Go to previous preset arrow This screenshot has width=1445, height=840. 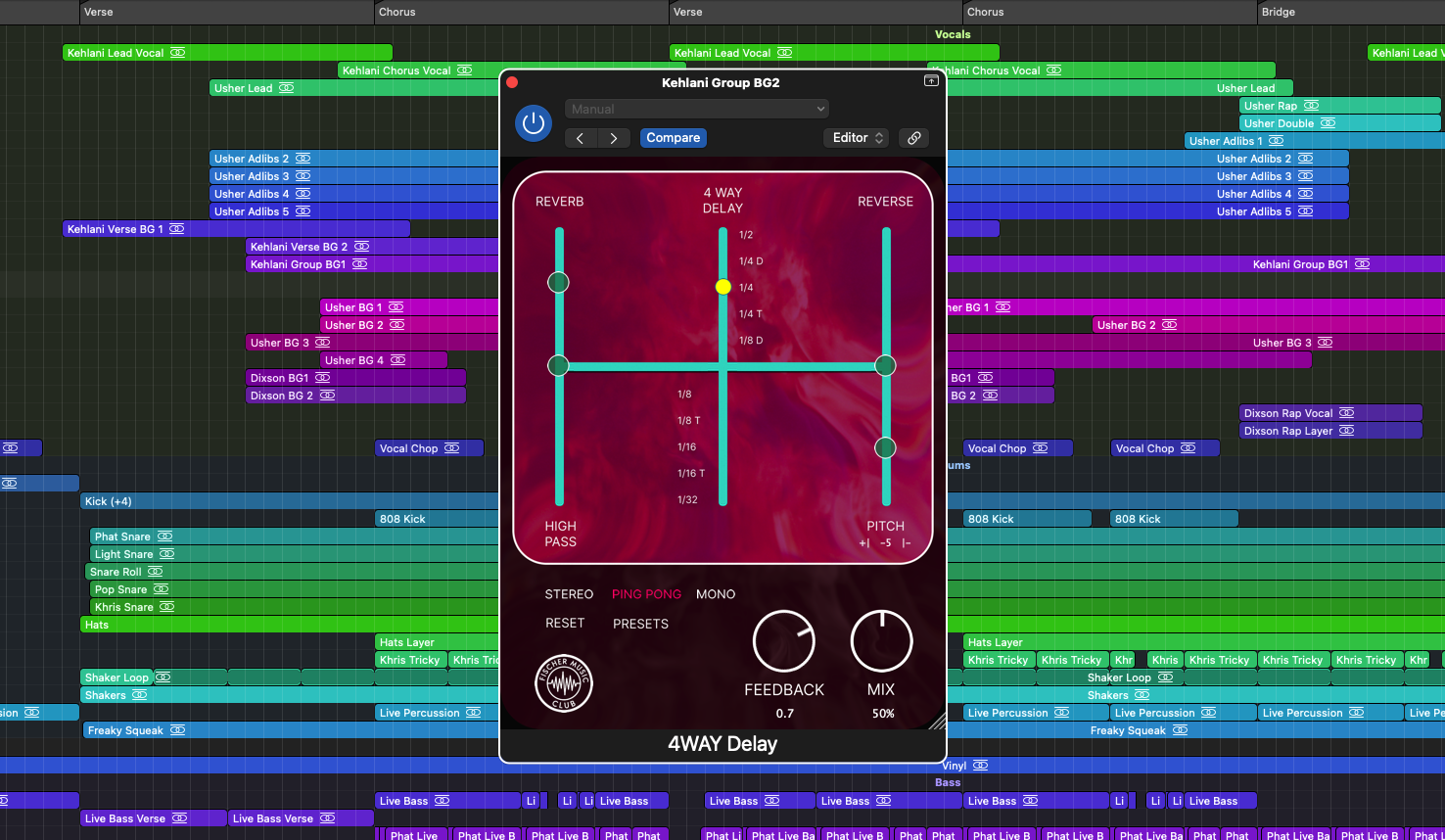(581, 138)
